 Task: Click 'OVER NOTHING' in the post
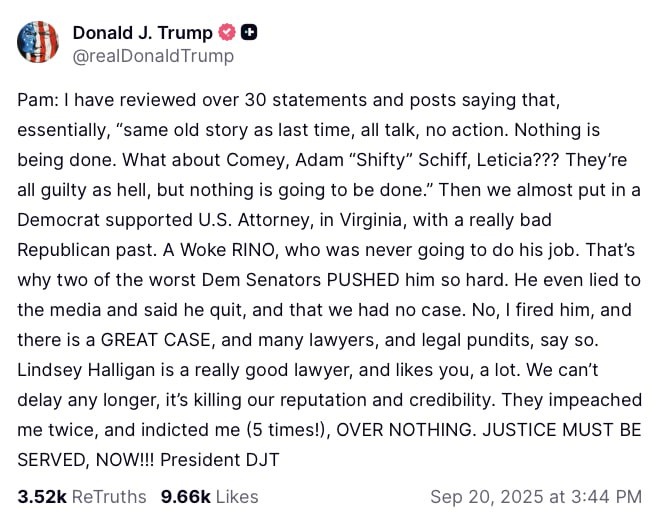coord(406,430)
